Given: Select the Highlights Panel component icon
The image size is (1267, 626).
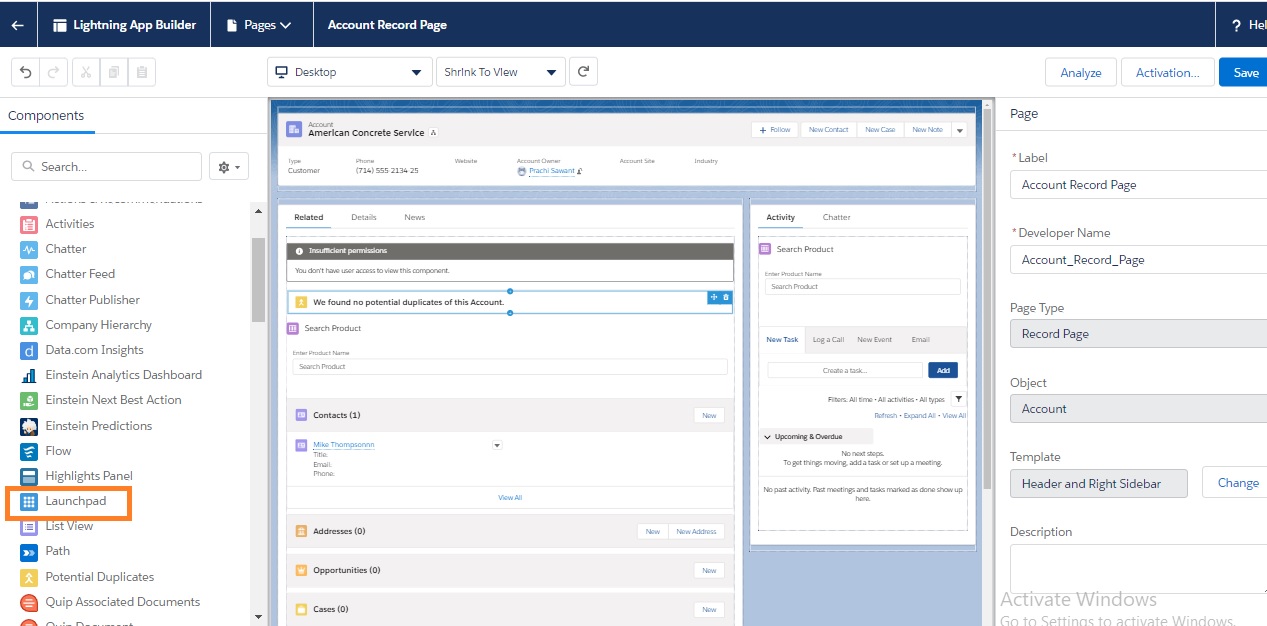Looking at the screenshot, I should coord(28,476).
